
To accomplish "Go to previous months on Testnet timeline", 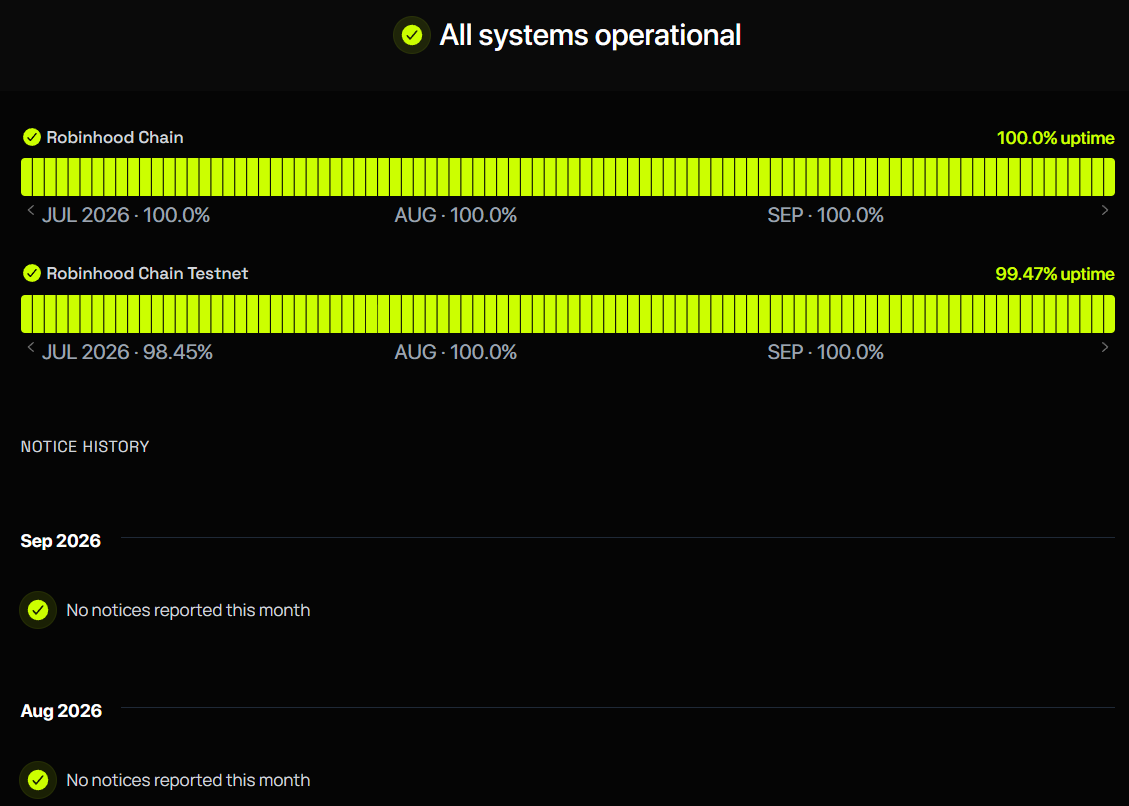I will tap(30, 347).
